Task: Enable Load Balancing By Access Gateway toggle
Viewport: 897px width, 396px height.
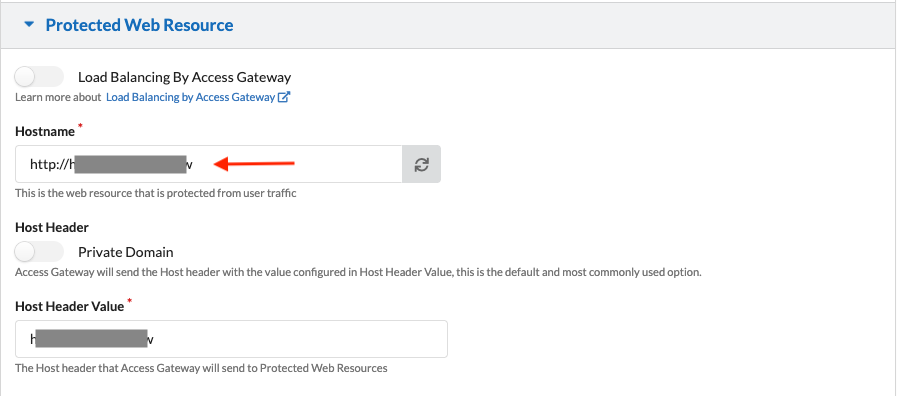Action: (39, 77)
